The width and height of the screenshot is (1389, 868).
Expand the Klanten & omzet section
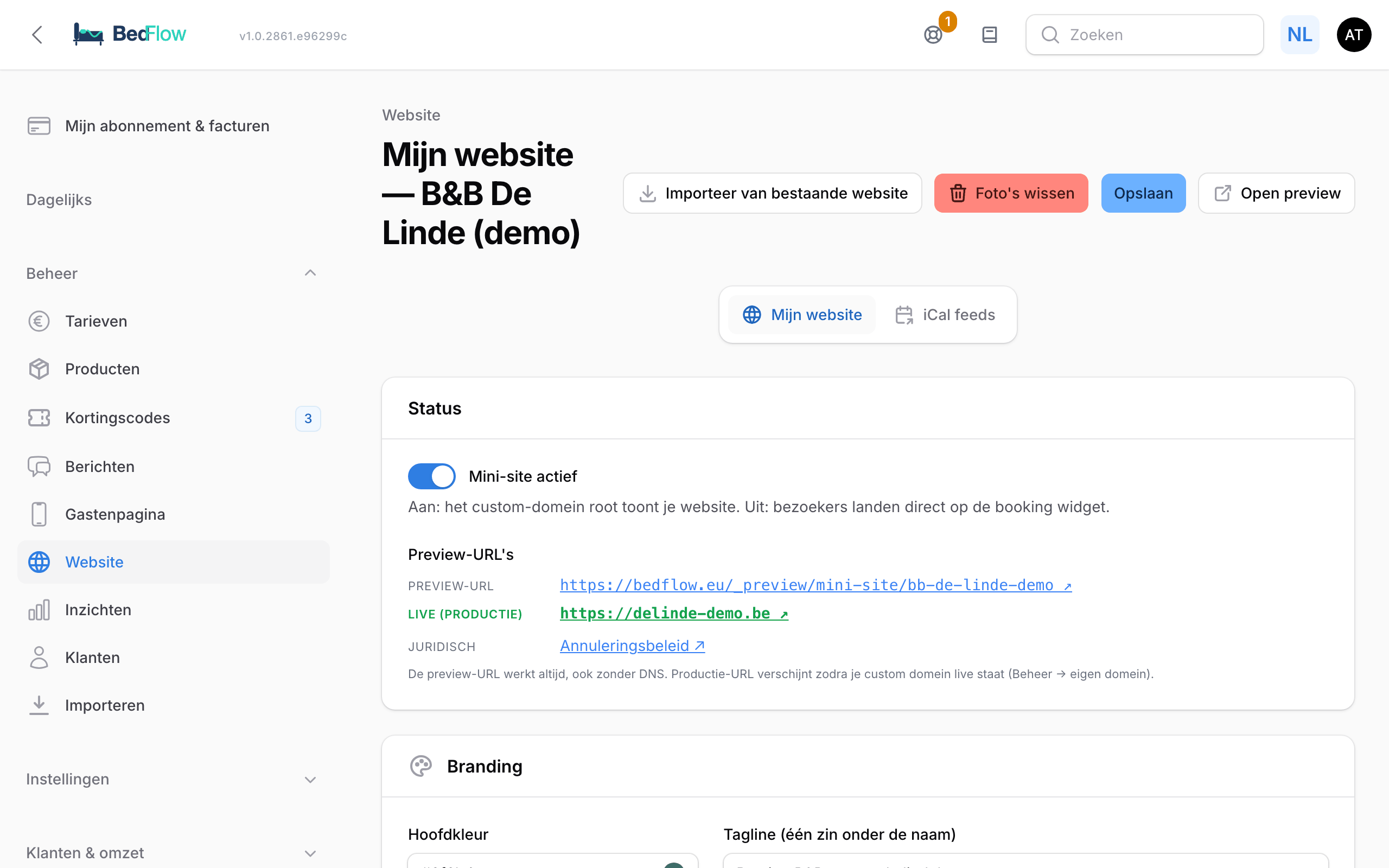pyautogui.click(x=310, y=853)
